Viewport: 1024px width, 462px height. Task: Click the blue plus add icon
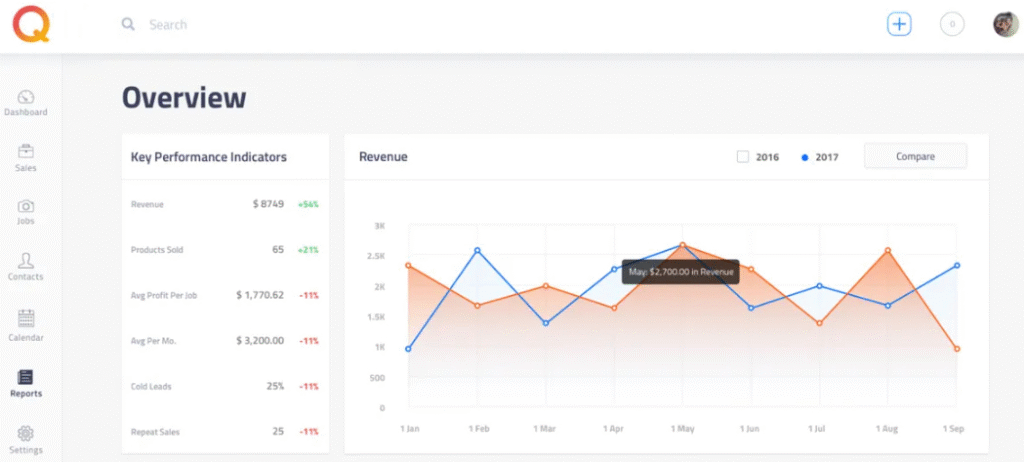(x=899, y=25)
